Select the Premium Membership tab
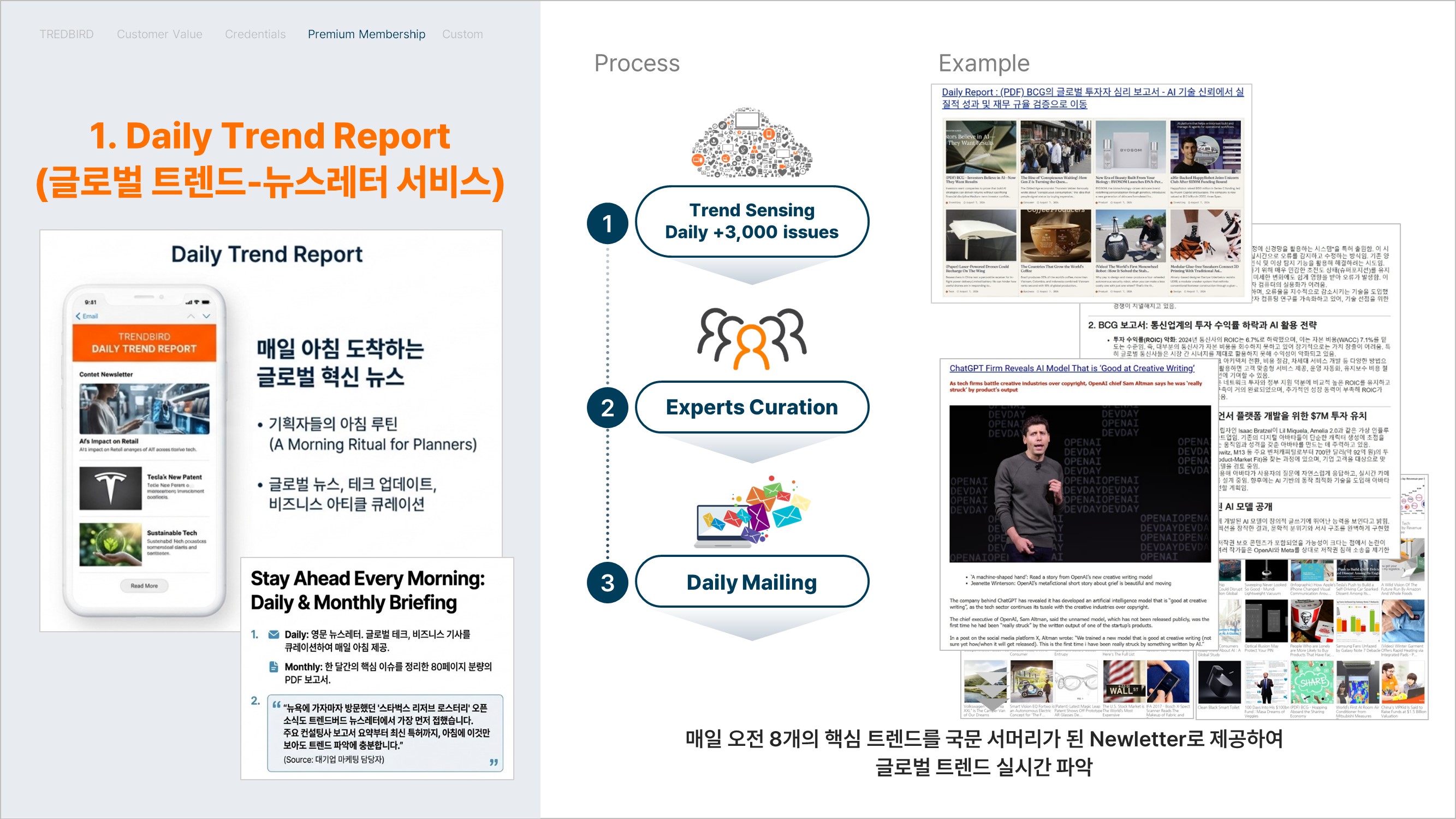 [366, 34]
